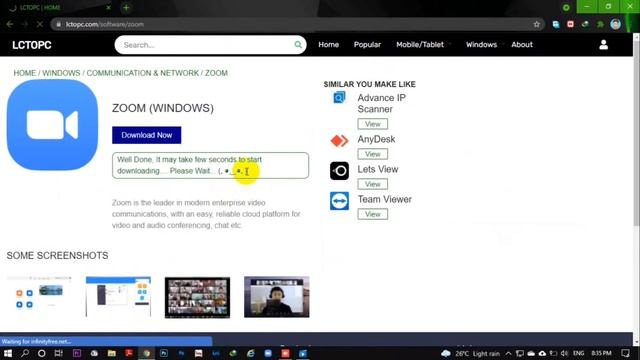Viewport: 640px width, 360px height.
Task: Open a new browser tab
Action: pos(126,7)
